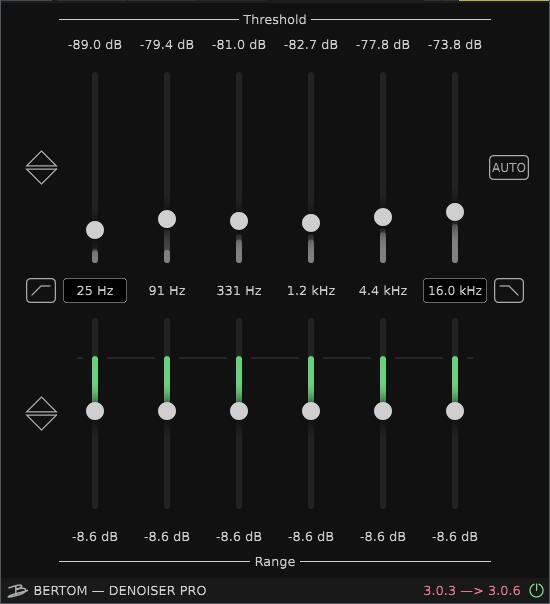Click the -89.0 dB threshold value
Screen dimensions: 550x604
[95, 45]
